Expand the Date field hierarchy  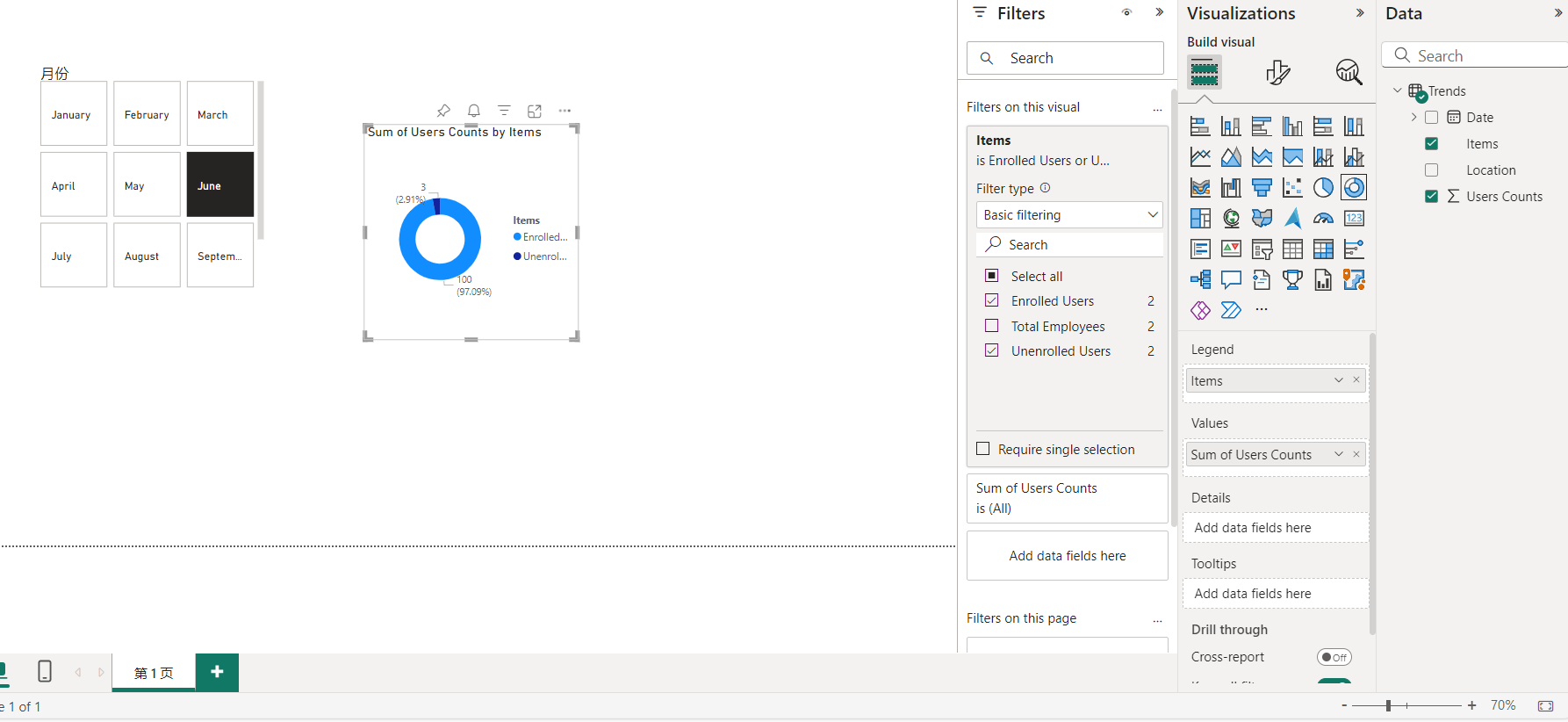click(1413, 117)
